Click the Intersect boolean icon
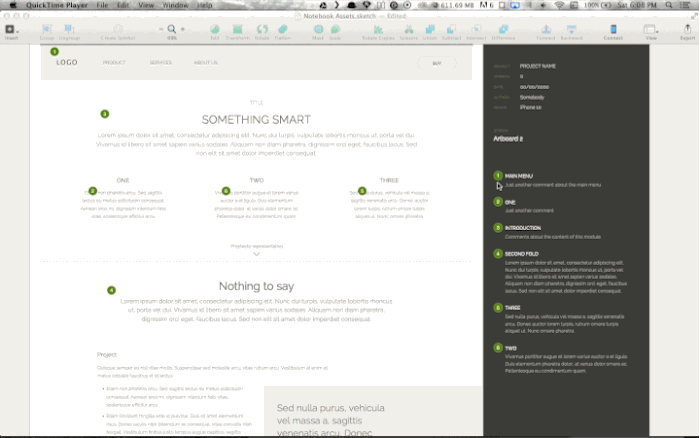 coord(476,29)
